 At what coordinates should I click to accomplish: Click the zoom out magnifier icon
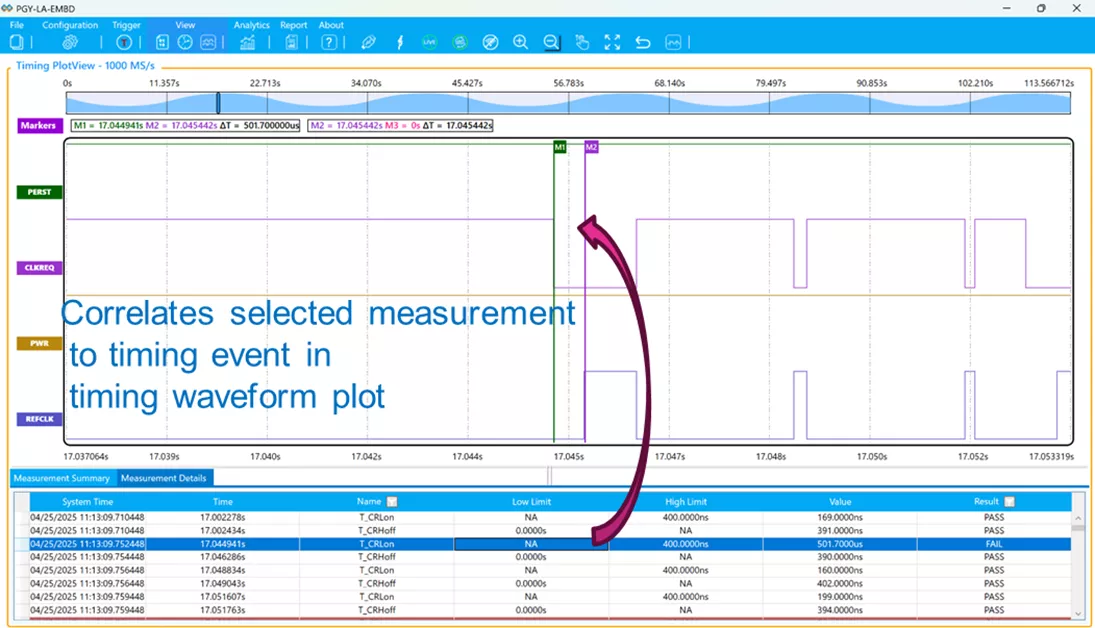tap(551, 42)
